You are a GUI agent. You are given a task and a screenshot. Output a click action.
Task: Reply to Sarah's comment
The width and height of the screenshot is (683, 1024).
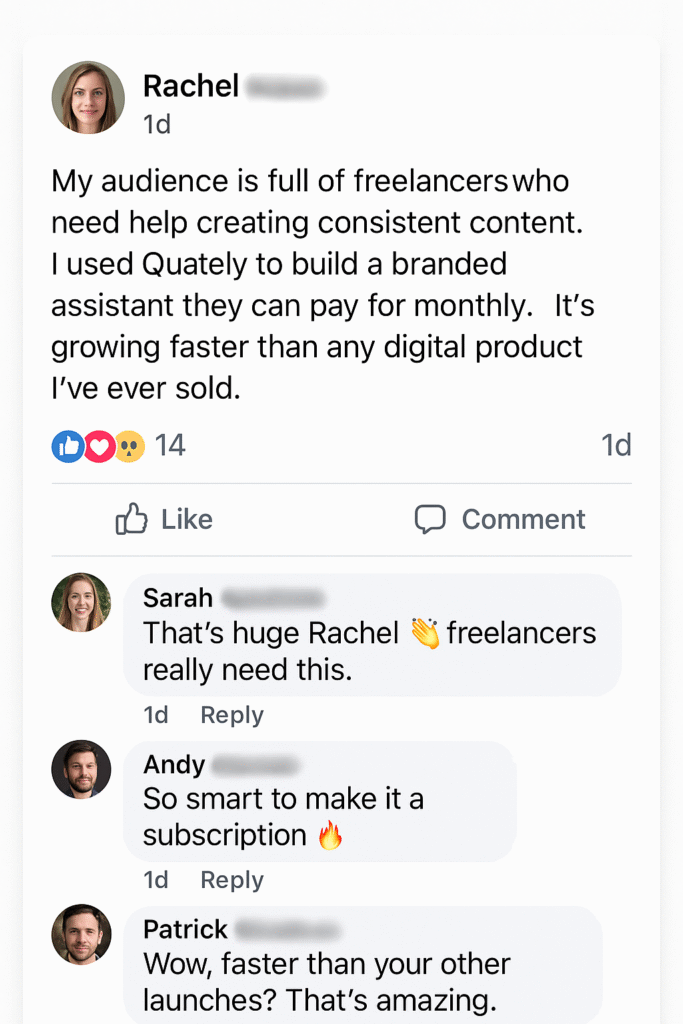click(232, 715)
